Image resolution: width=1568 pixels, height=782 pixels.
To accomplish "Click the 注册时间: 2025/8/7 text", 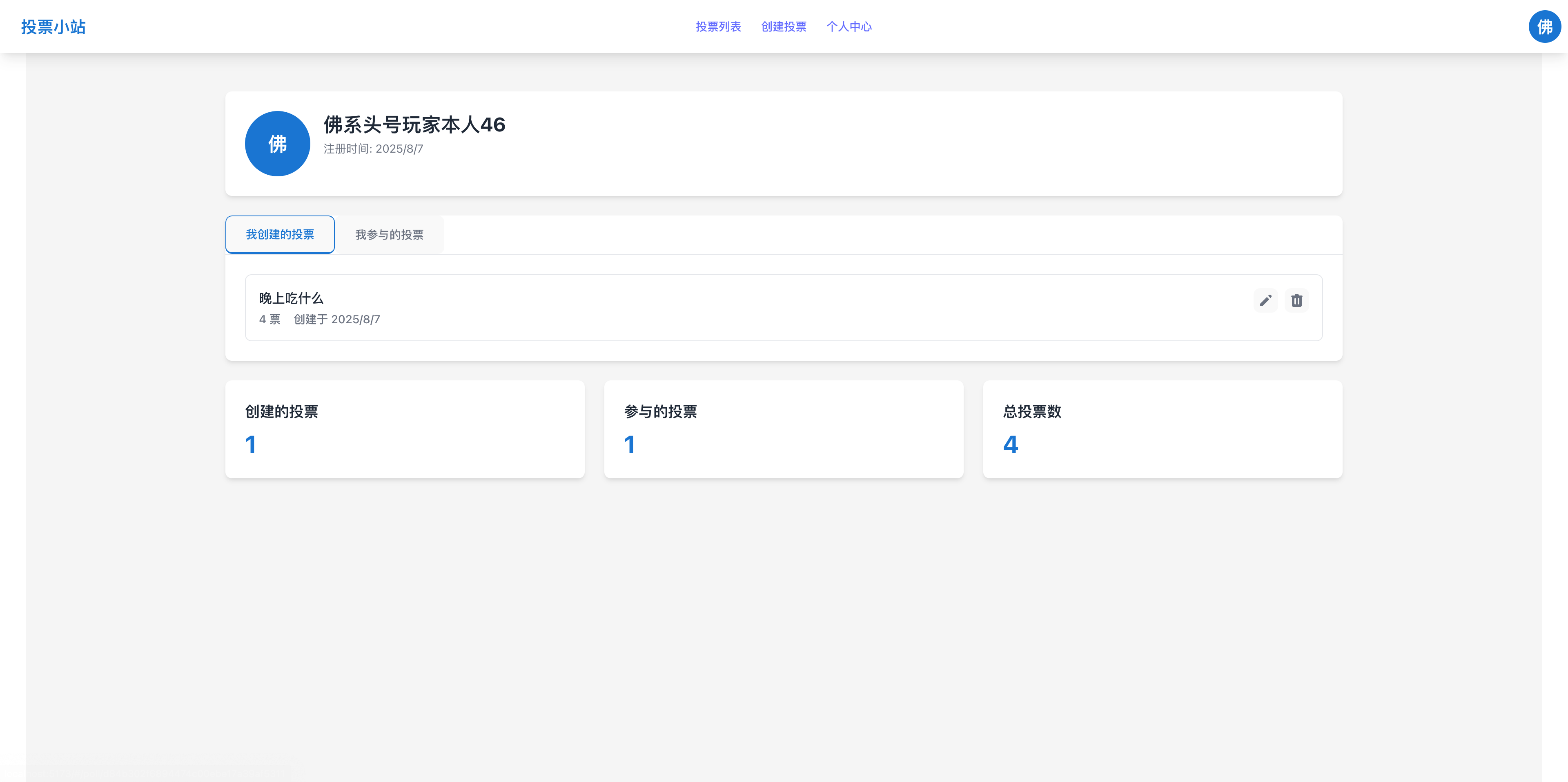I will point(373,149).
